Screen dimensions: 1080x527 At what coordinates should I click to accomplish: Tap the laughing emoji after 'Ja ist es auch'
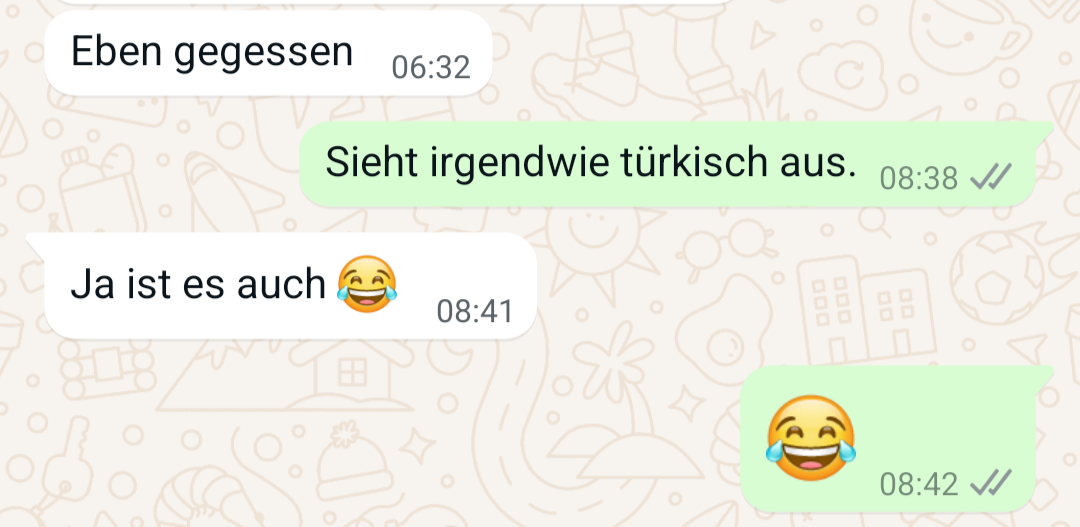coord(367,284)
